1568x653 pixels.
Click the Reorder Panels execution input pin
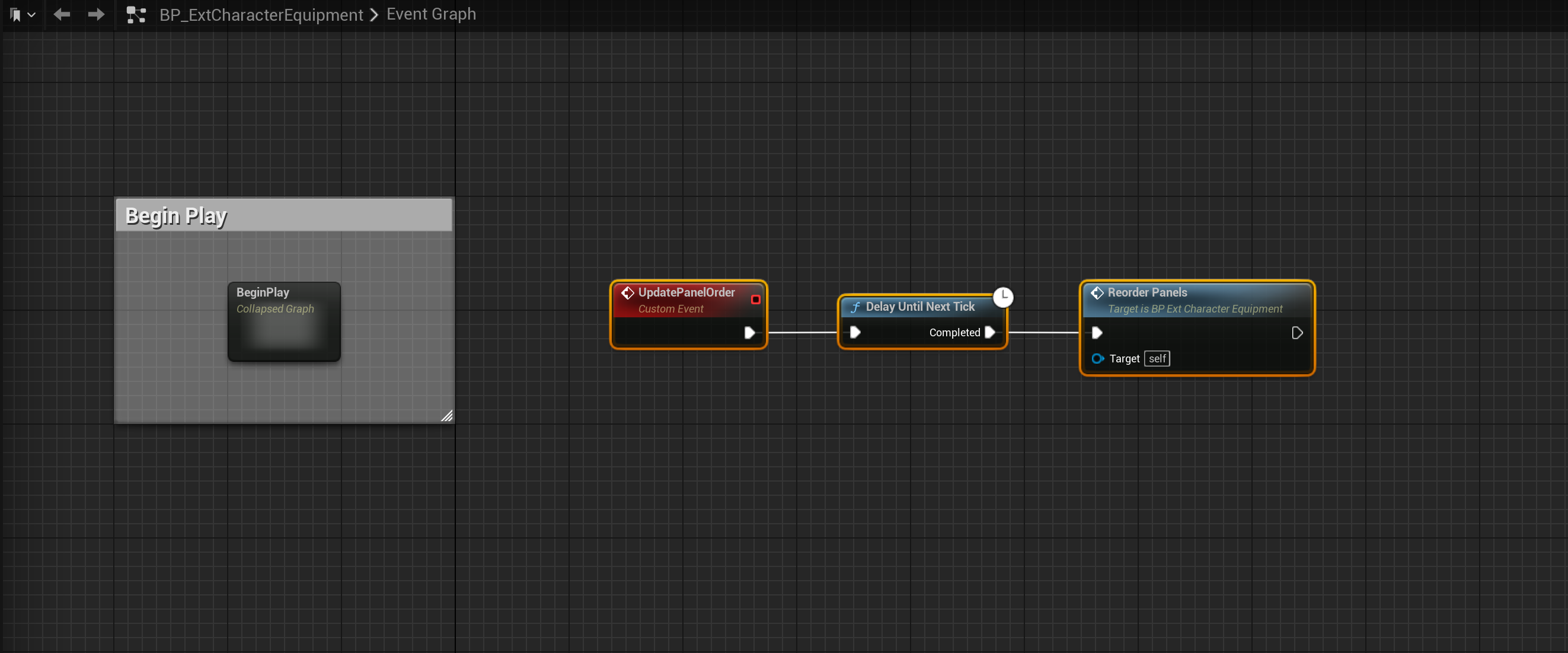pyautogui.click(x=1097, y=333)
